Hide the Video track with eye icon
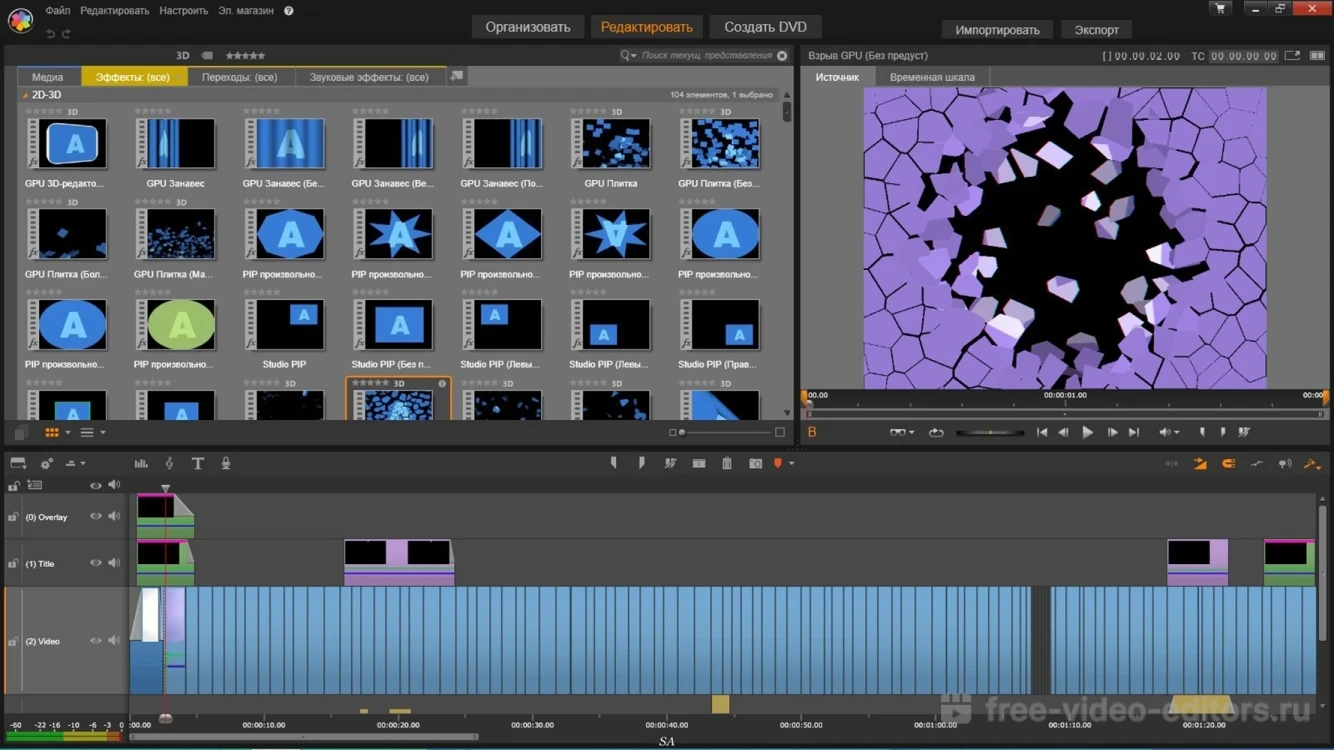The width and height of the screenshot is (1334, 750). point(96,641)
